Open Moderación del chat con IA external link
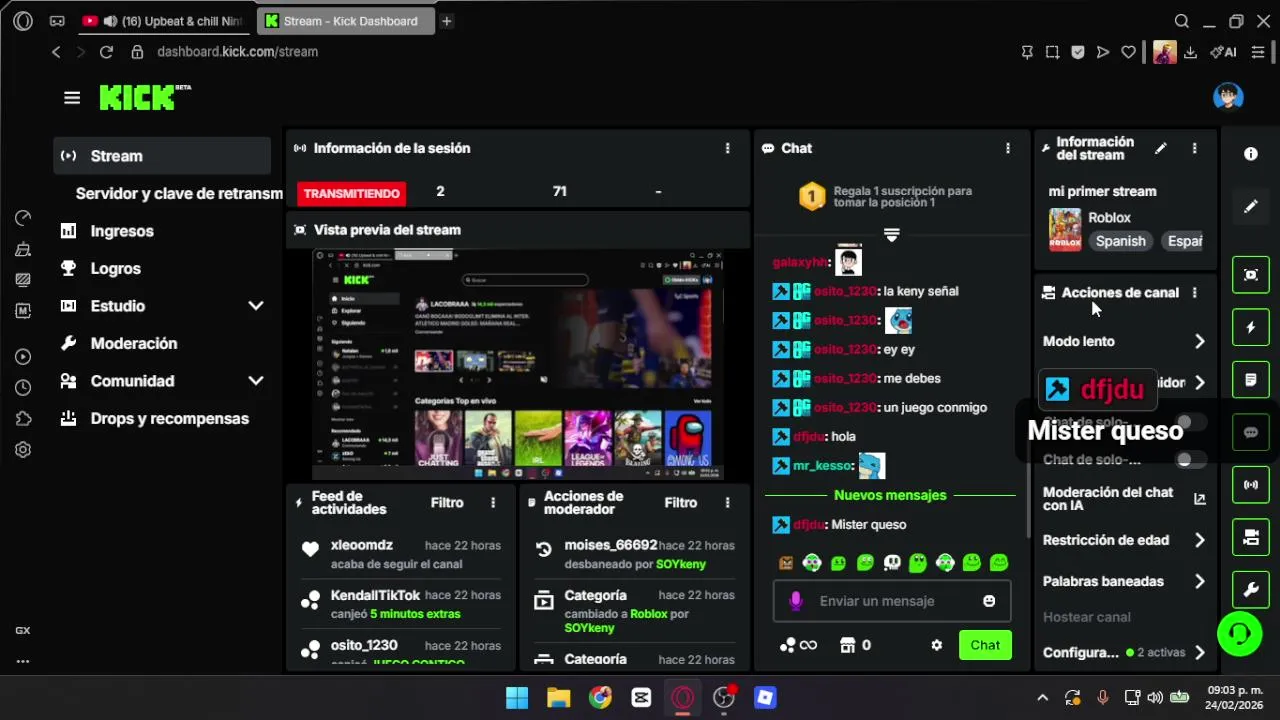 click(x=1200, y=499)
